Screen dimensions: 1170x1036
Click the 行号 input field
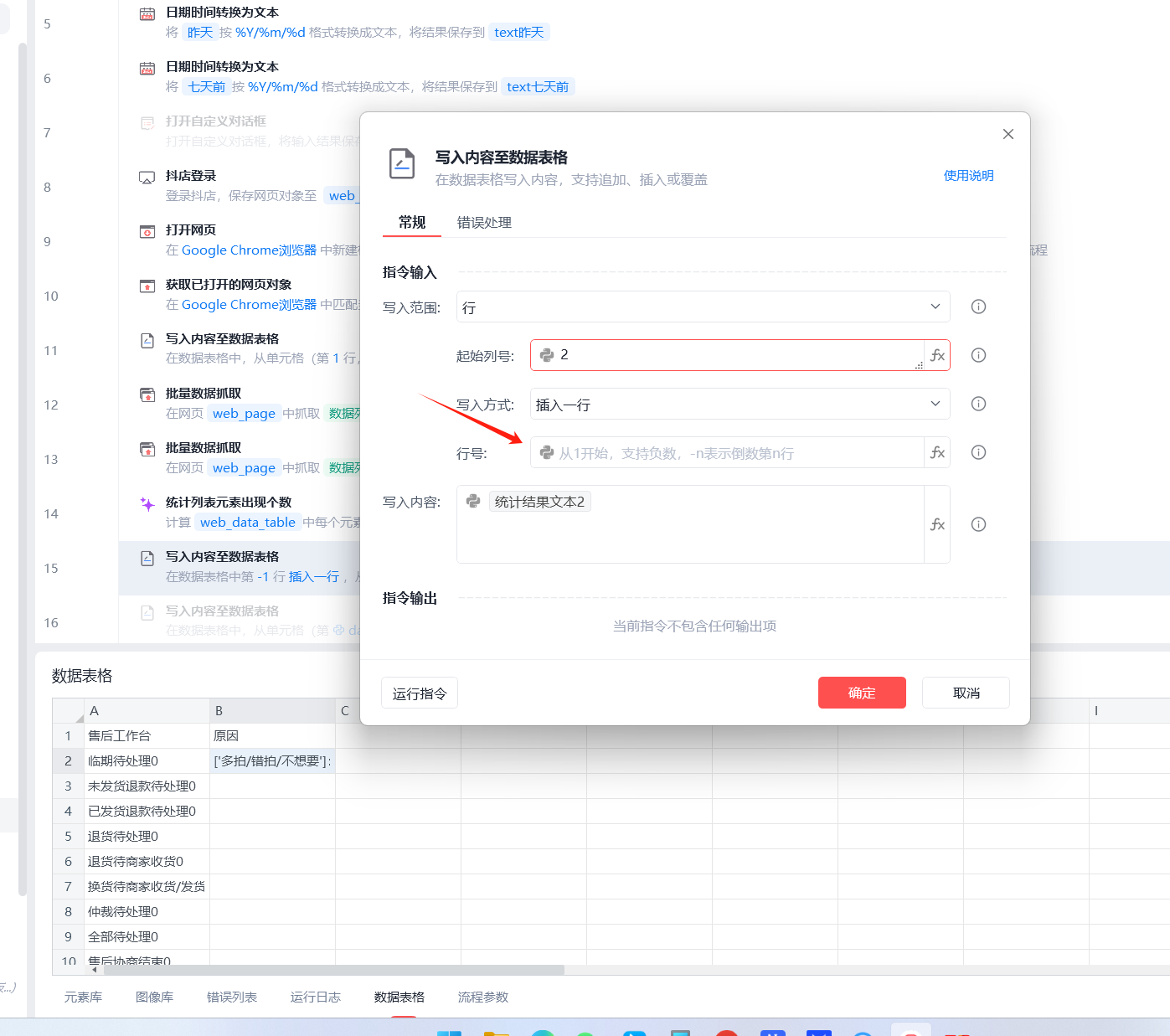click(x=727, y=452)
